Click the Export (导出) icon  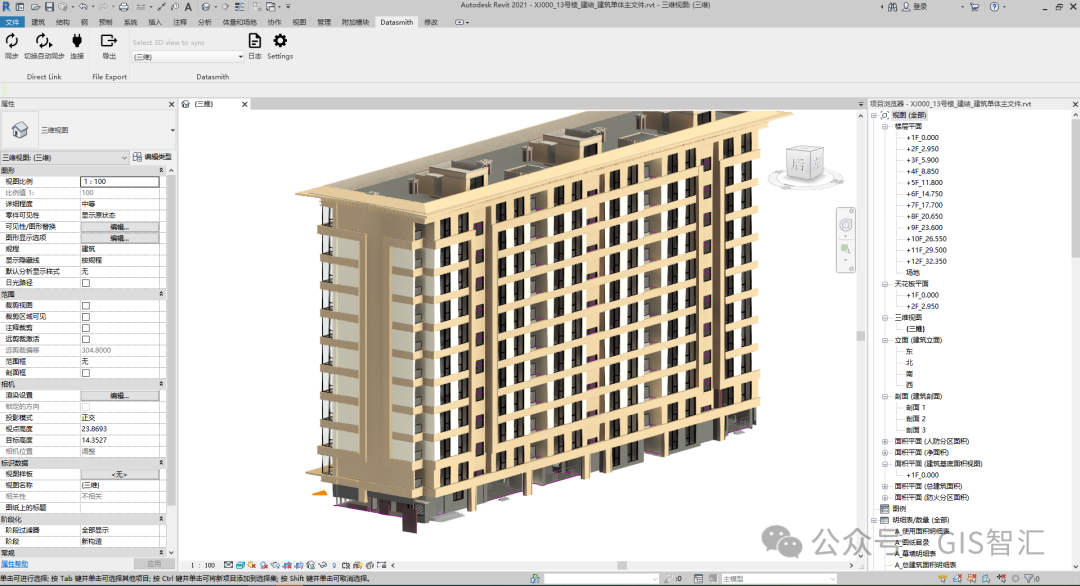(x=109, y=42)
